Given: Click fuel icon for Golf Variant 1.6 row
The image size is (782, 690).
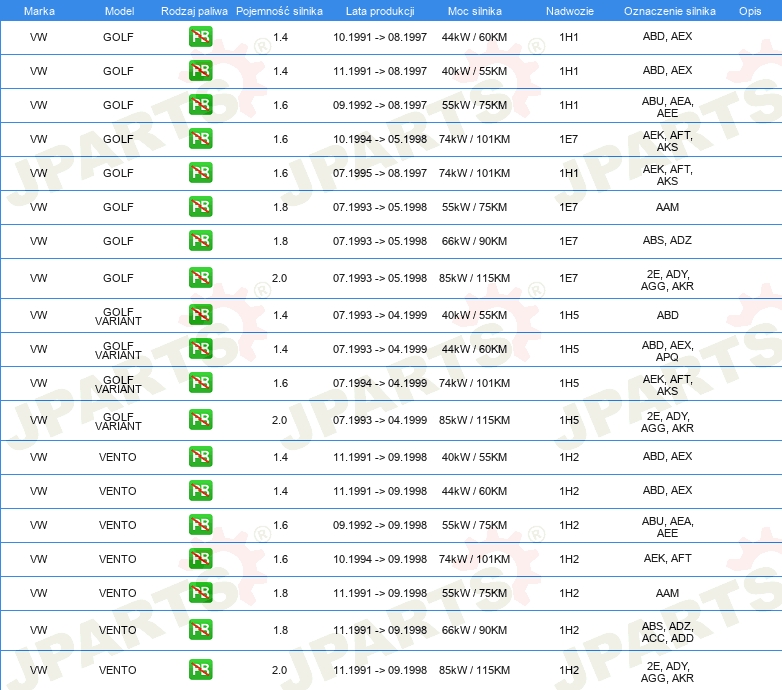Looking at the screenshot, I should 200,382.
